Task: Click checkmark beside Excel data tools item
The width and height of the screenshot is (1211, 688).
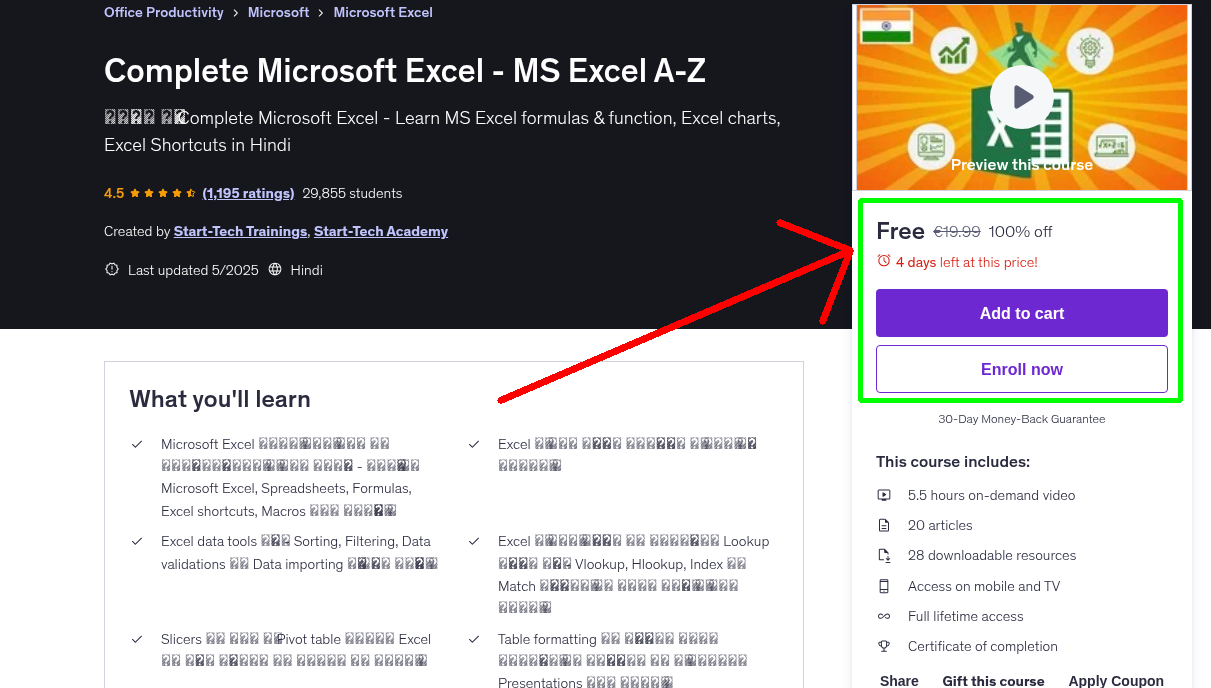Action: point(137,541)
